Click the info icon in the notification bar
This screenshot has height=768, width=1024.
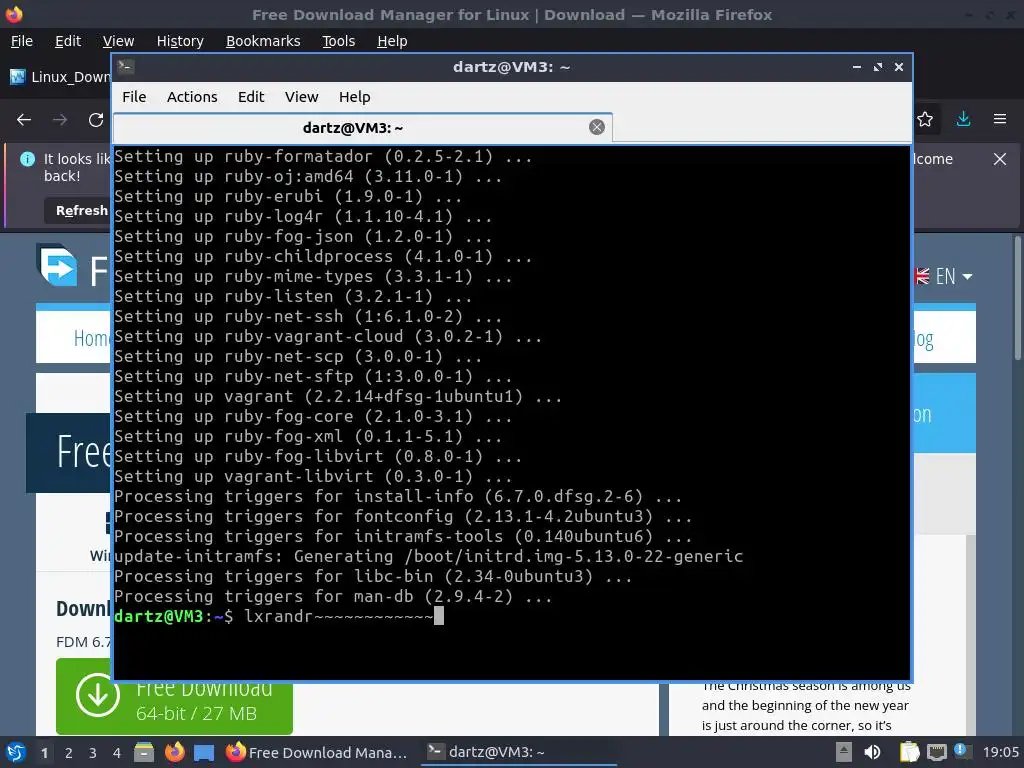tap(27, 159)
